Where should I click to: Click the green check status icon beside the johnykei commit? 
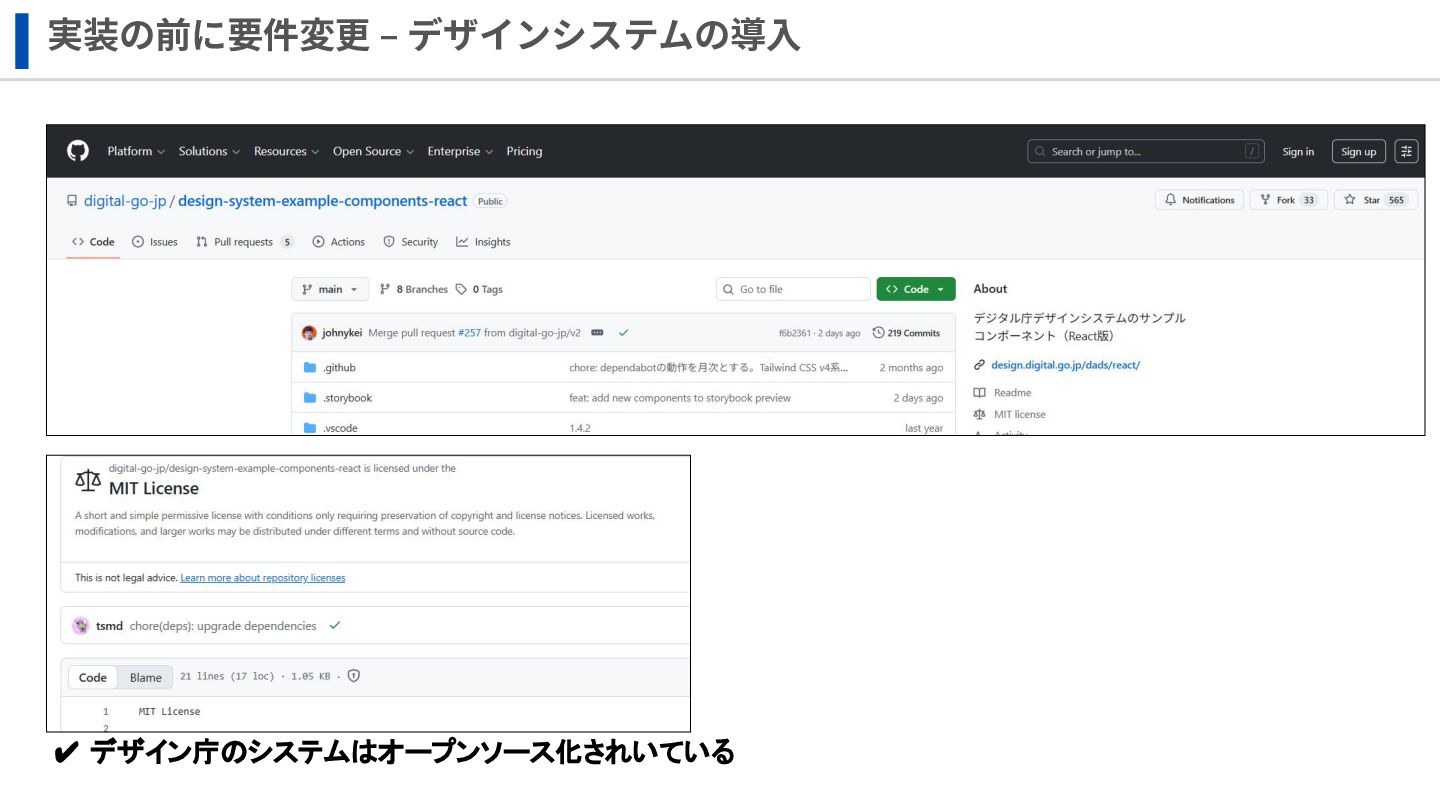pyautogui.click(x=624, y=333)
